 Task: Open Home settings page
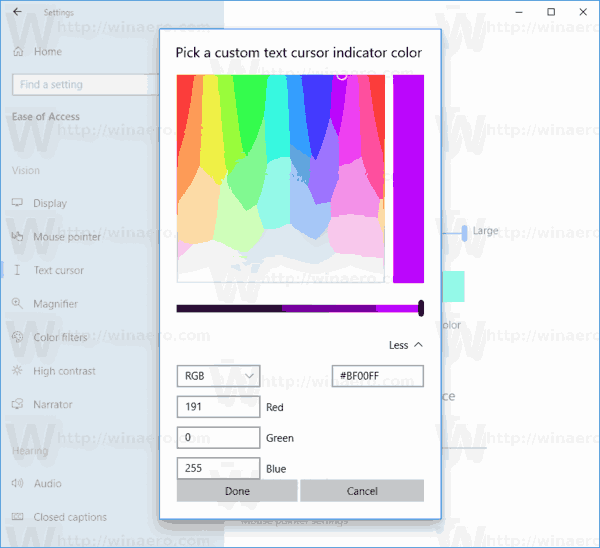tap(48, 52)
